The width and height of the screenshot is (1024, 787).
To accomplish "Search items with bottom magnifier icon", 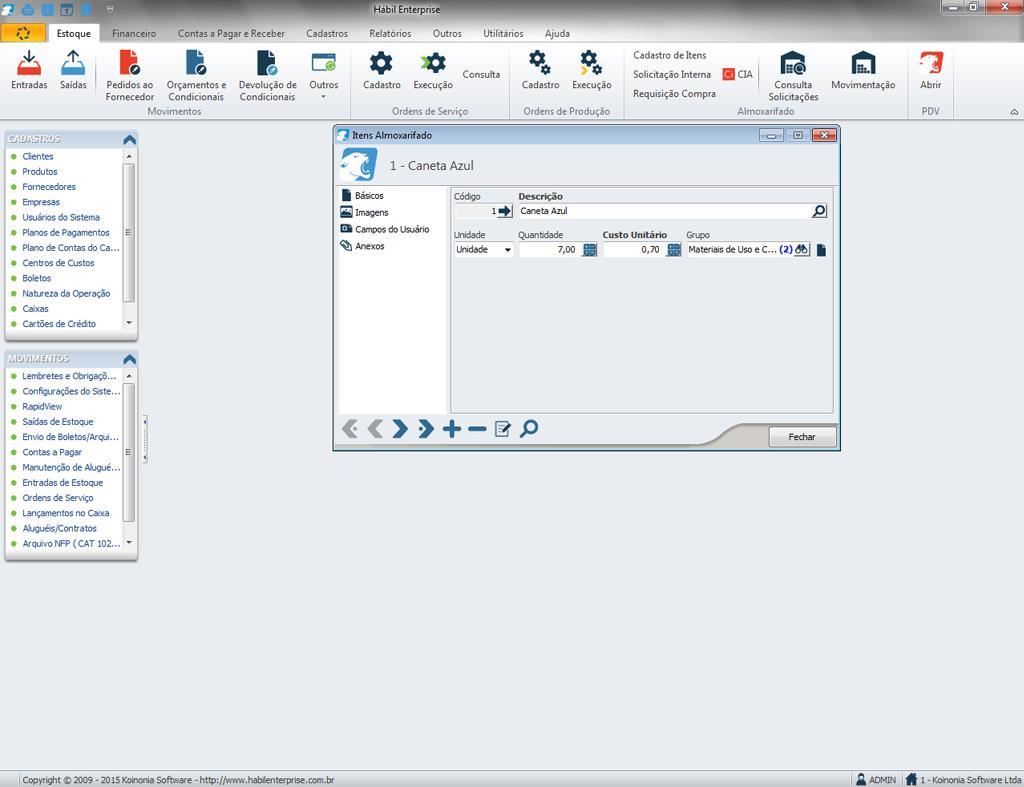I will (x=529, y=428).
